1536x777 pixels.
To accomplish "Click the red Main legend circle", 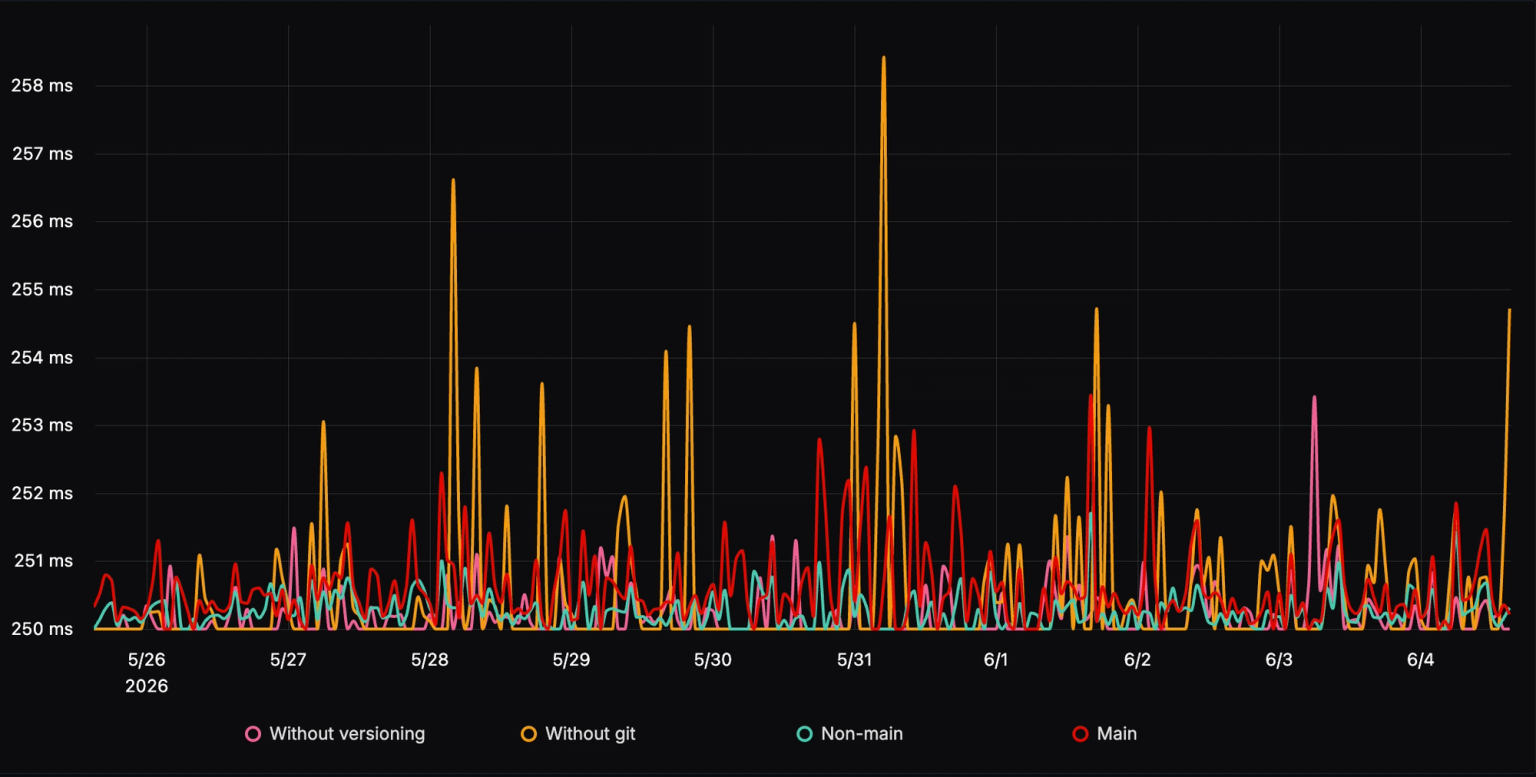I will pyautogui.click(x=1081, y=734).
